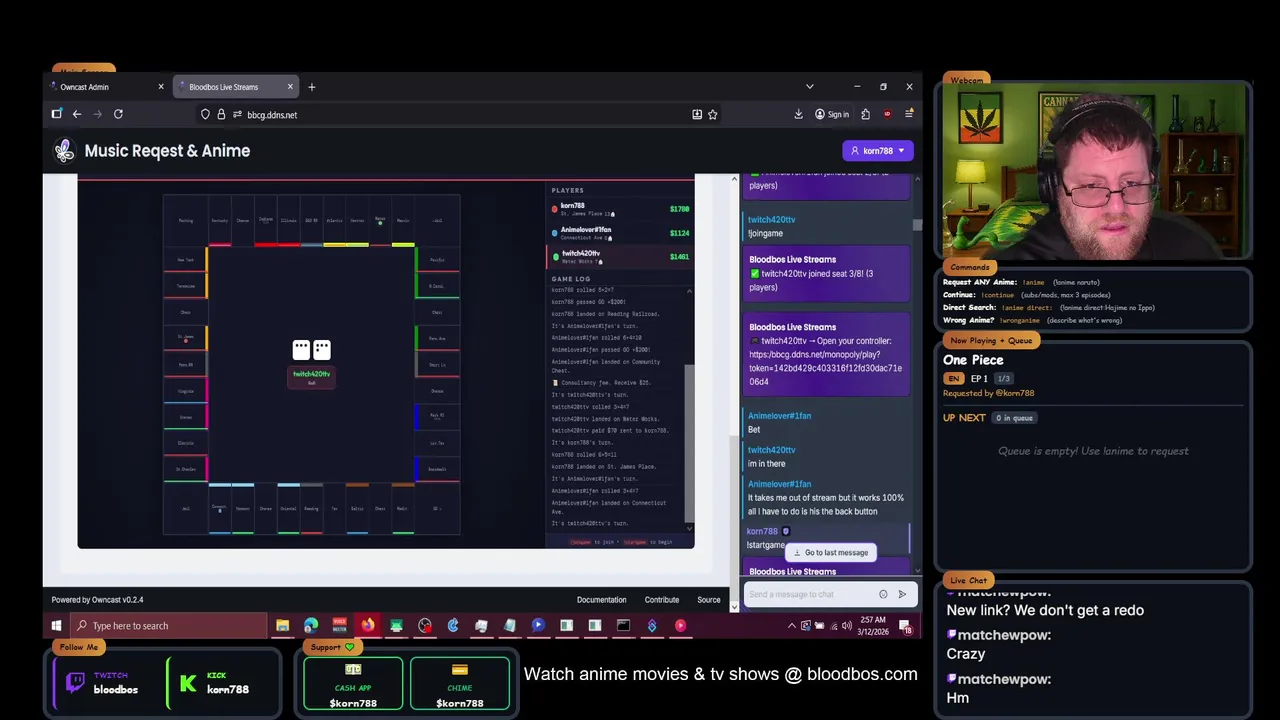Viewport: 1280px width, 720px height.
Task: Show site connection lock info
Action: pos(221,115)
